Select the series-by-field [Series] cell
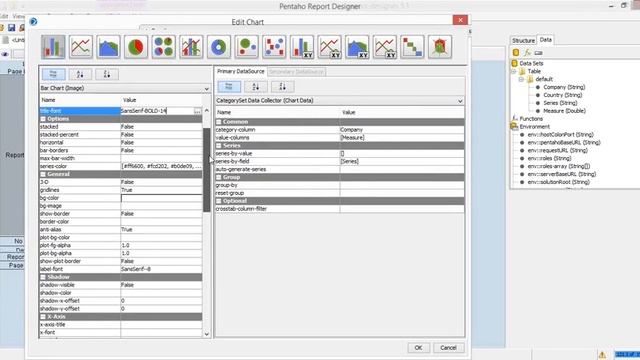Screen dimensions: 640x360 (402, 161)
